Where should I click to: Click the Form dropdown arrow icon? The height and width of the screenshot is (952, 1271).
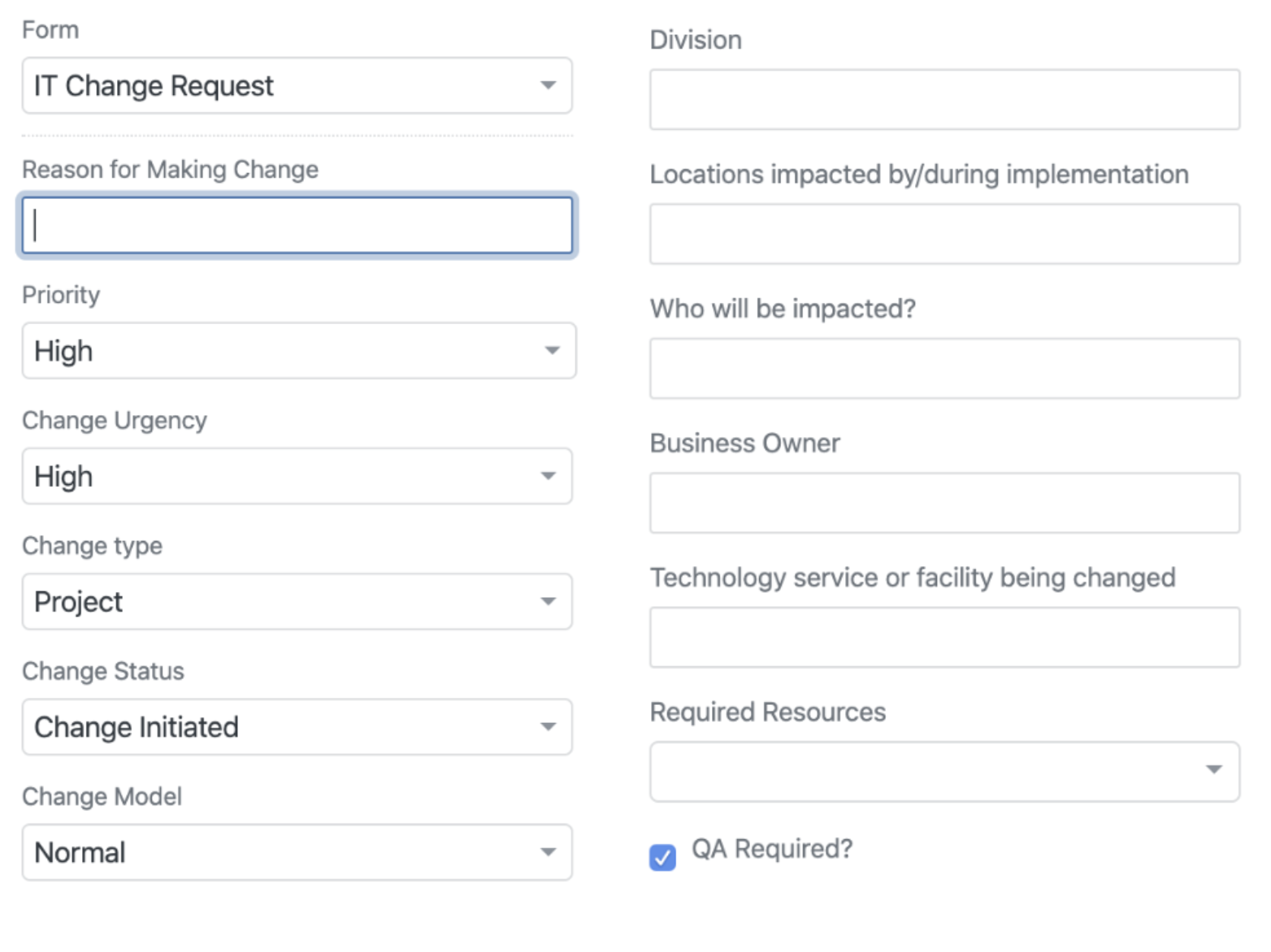pyautogui.click(x=549, y=85)
